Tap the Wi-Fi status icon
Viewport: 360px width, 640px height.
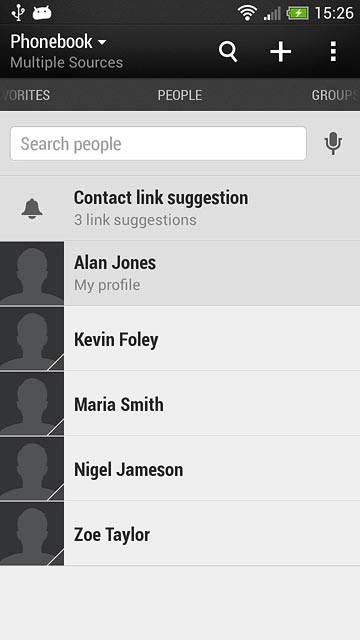[247, 13]
